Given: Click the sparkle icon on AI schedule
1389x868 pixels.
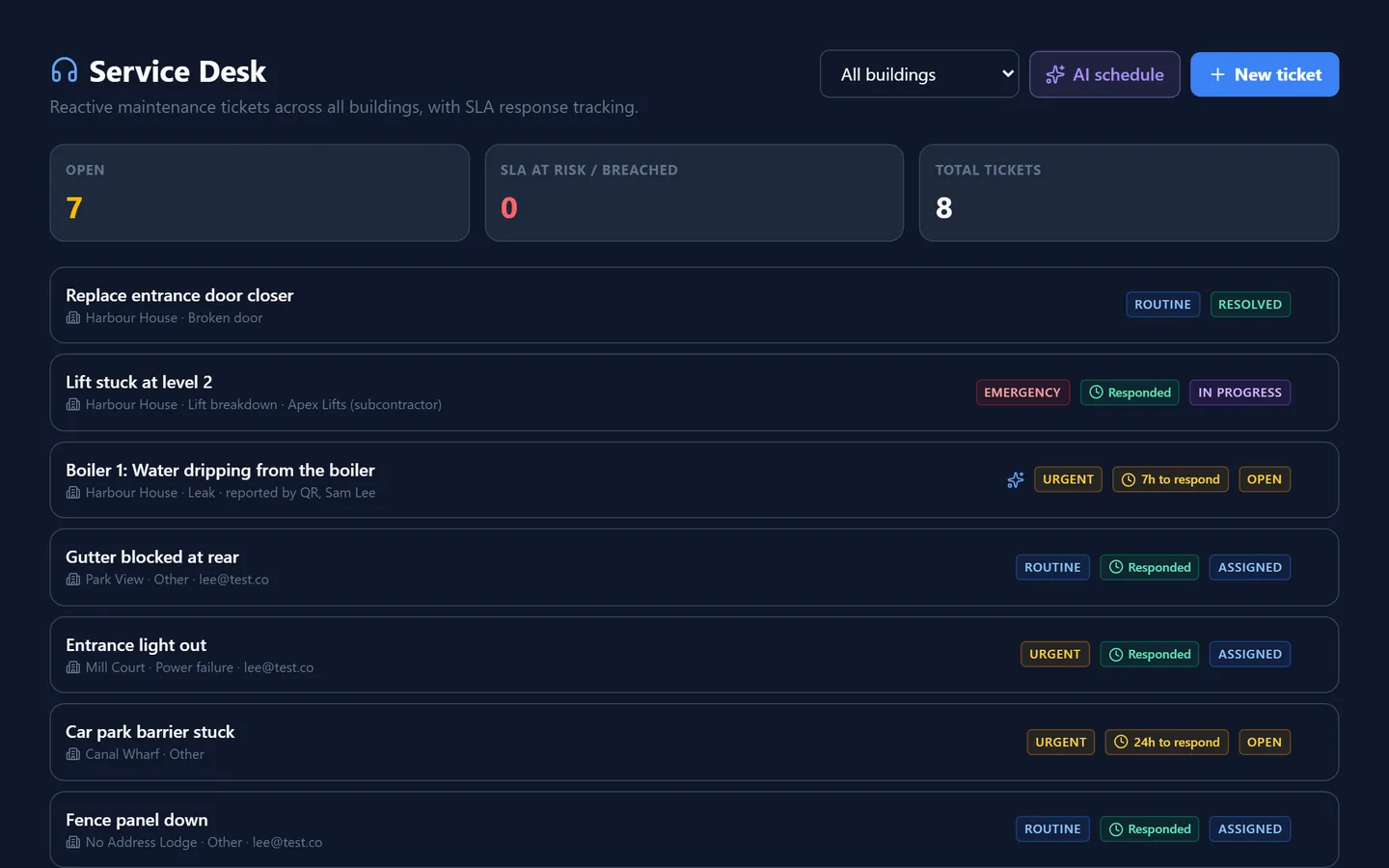Looking at the screenshot, I should tap(1055, 74).
